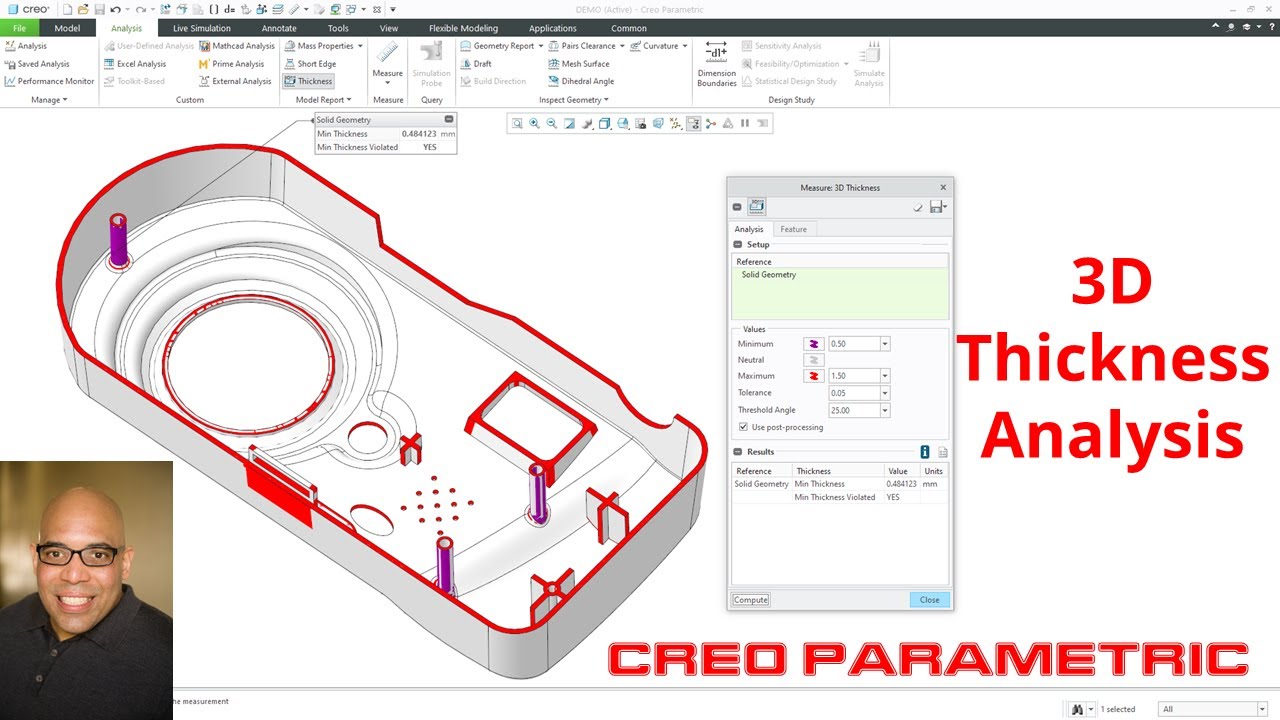Open the Mathcad Analysis tool
This screenshot has height=720, width=1280.
tap(236, 45)
